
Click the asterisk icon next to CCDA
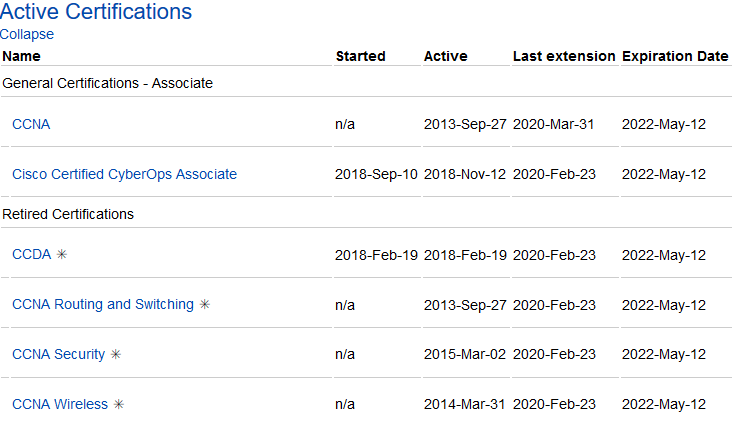(x=62, y=255)
